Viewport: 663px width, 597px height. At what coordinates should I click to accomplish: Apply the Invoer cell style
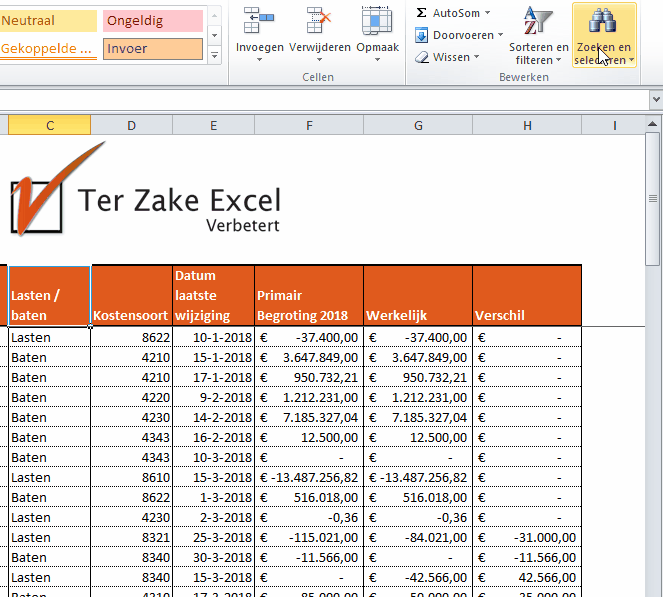tap(153, 49)
